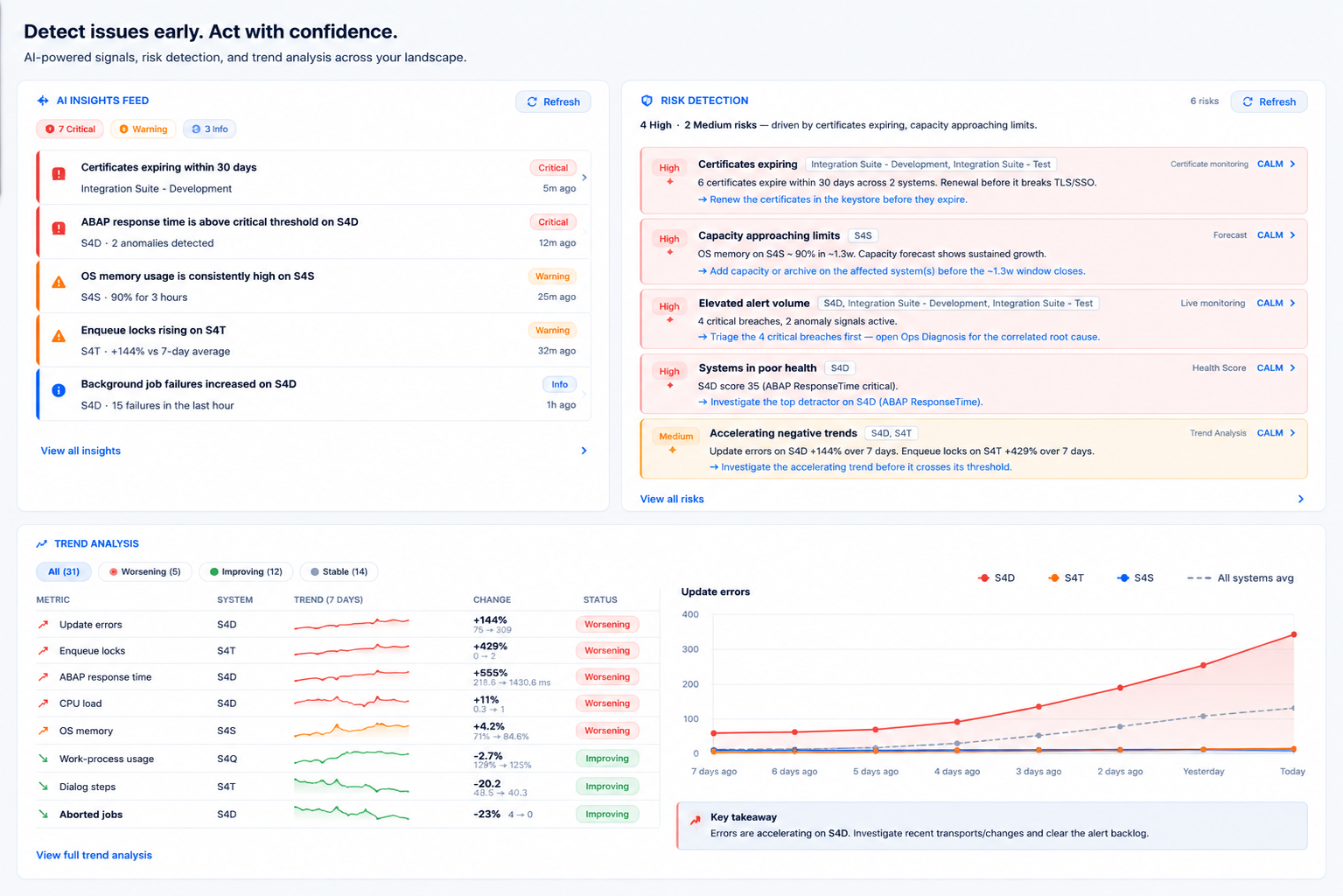Select the Improving (12) trend tab
1343x896 pixels.
pyautogui.click(x=246, y=571)
